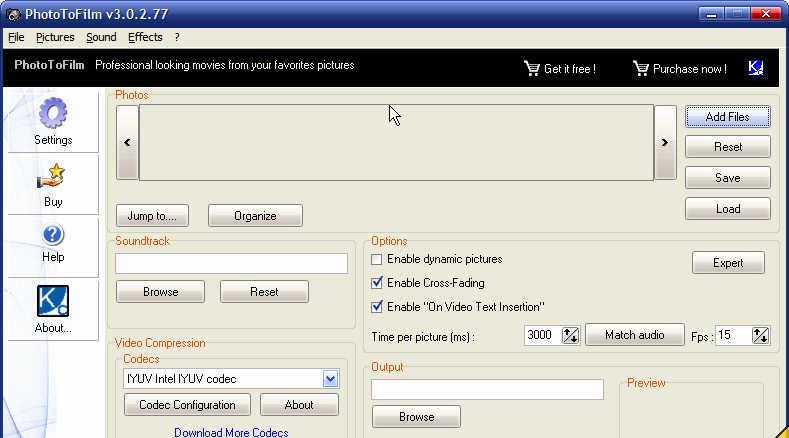Minimize the PhotoToFilm window
The image size is (789, 438).
(x=711, y=14)
